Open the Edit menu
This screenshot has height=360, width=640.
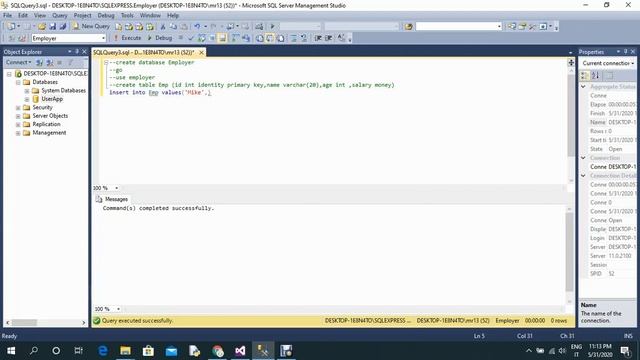[23, 15]
